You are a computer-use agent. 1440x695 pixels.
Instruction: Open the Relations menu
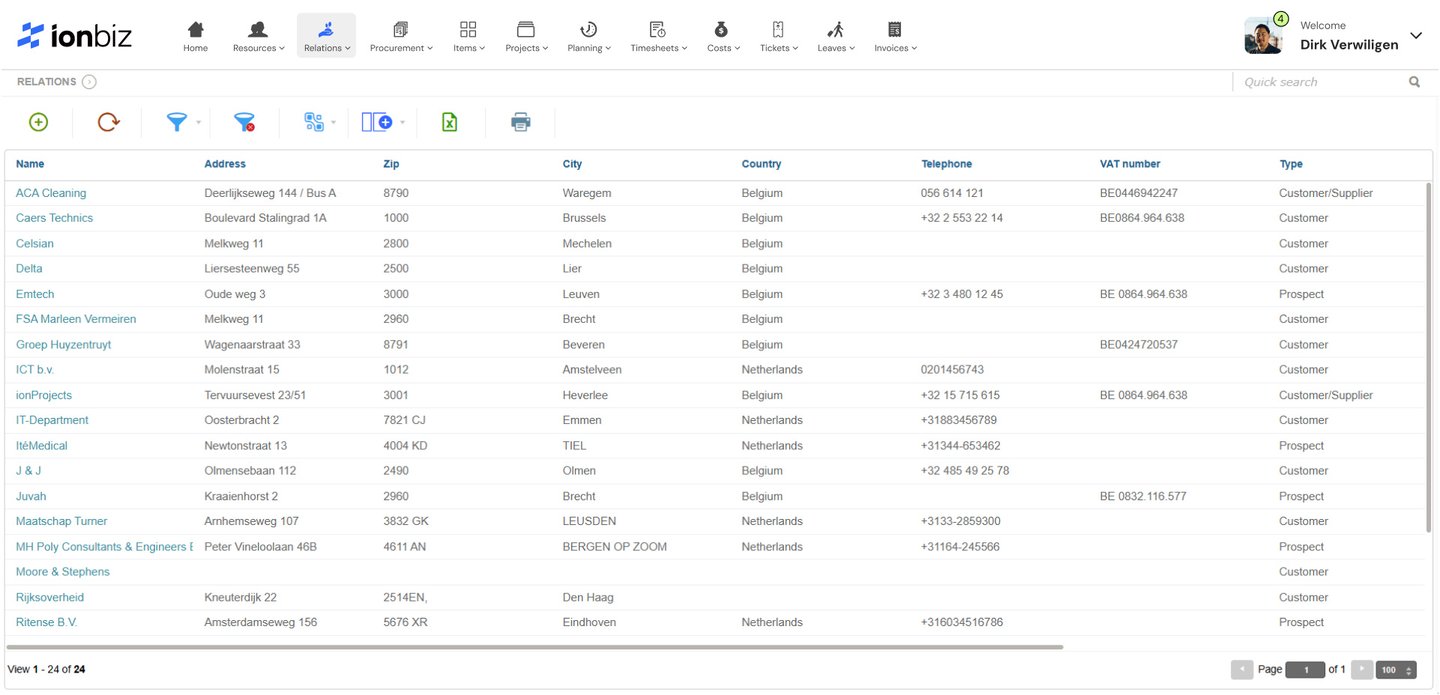pyautogui.click(x=327, y=36)
